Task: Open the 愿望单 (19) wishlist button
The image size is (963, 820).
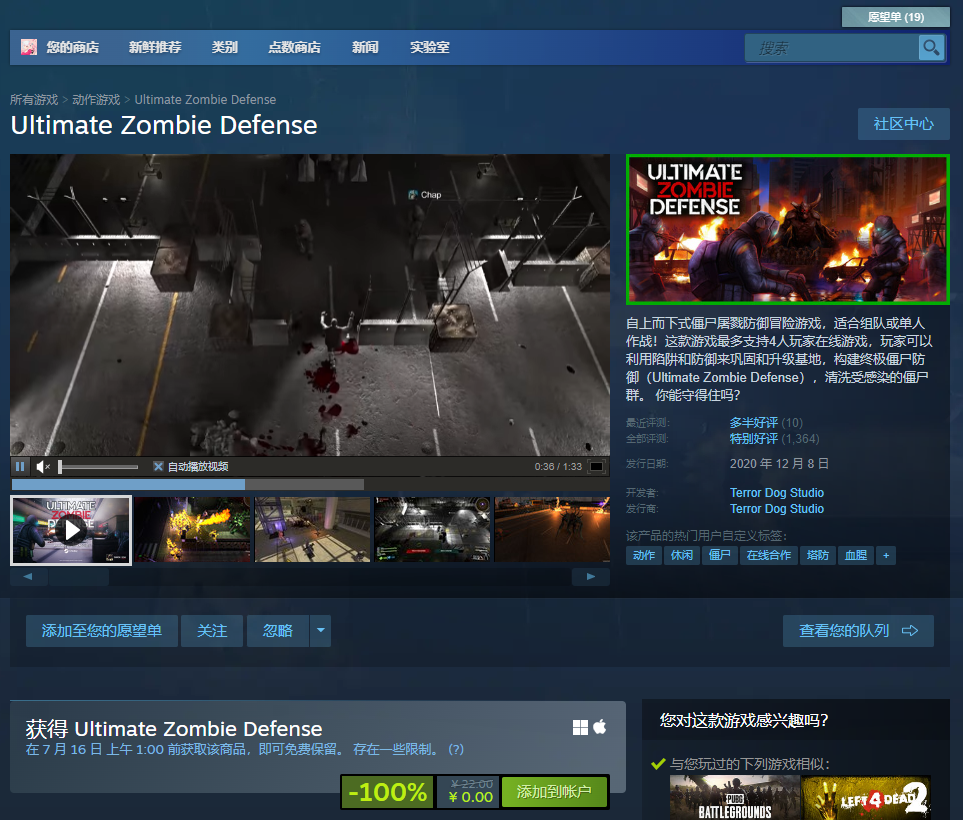Action: (895, 17)
